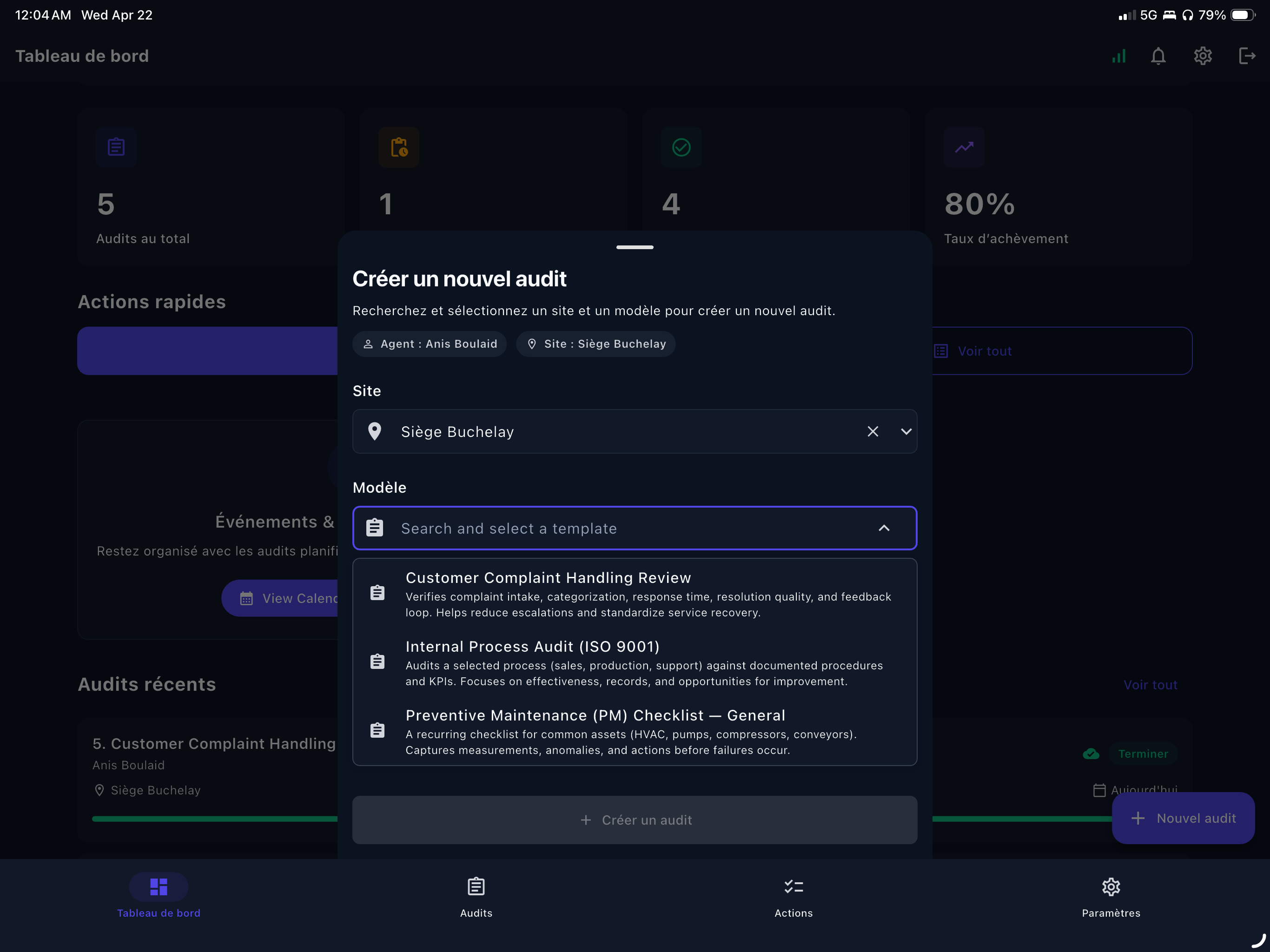Screen dimensions: 1270x952
Task: Focus the template search field
Action: (635, 528)
